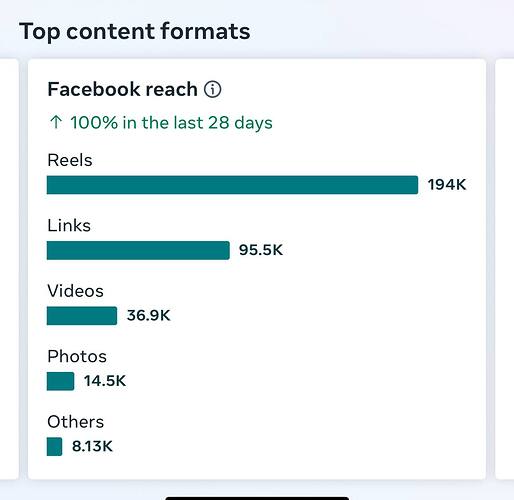Click the 36.9K Videos value

tap(148, 315)
